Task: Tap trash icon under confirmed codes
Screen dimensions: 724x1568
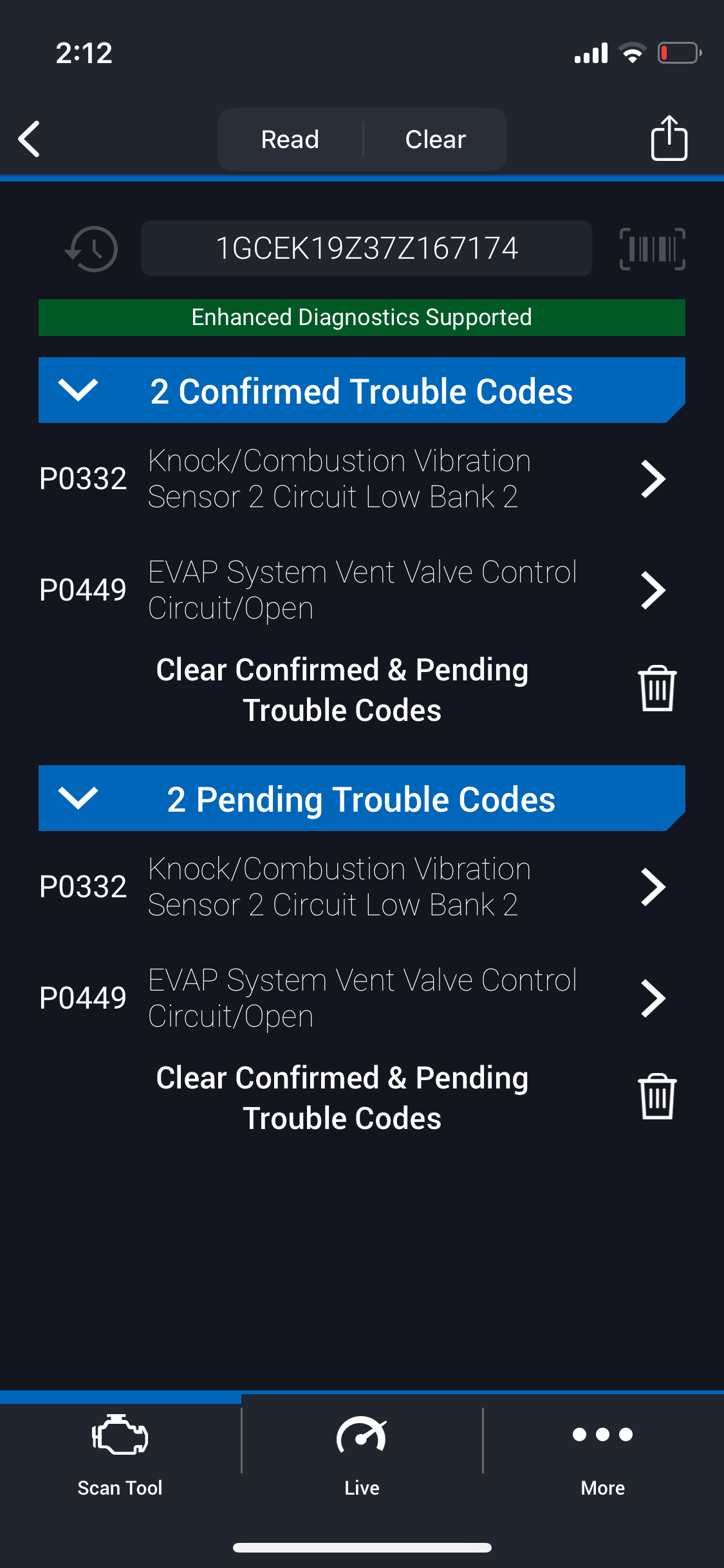Action: [x=656, y=689]
